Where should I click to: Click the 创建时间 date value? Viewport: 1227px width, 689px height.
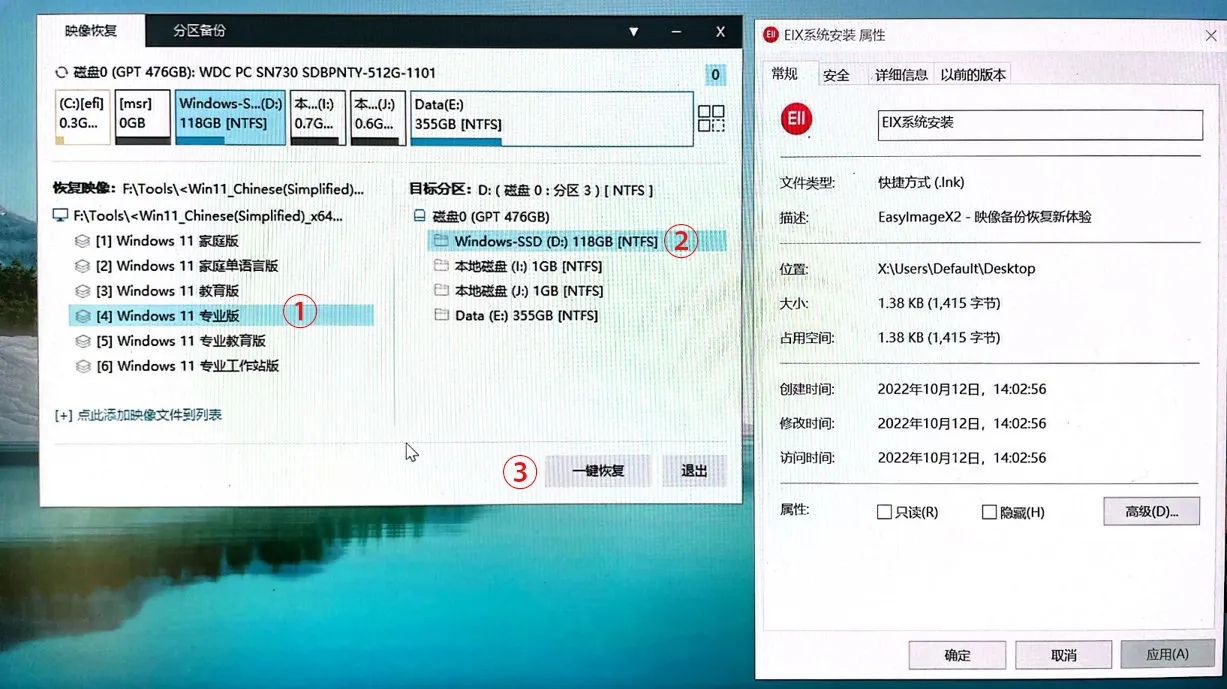pyautogui.click(x=962, y=389)
